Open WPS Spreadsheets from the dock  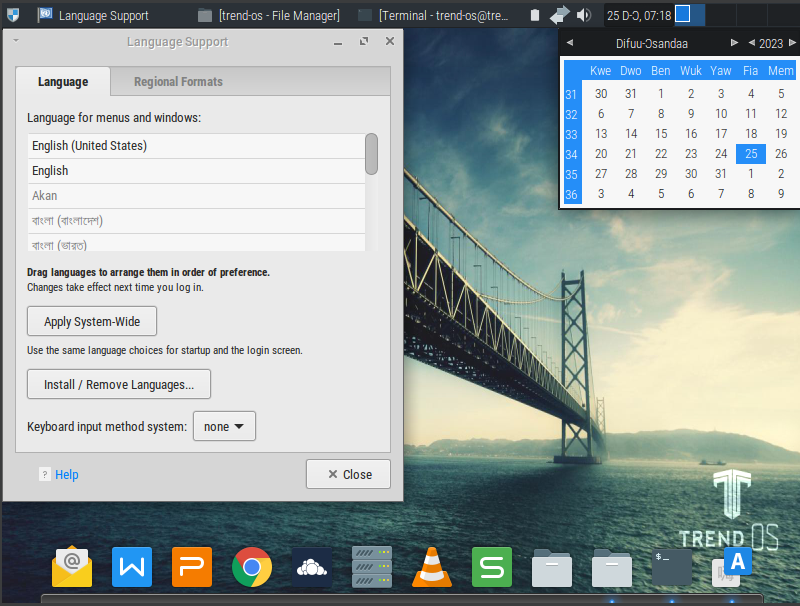[492, 567]
